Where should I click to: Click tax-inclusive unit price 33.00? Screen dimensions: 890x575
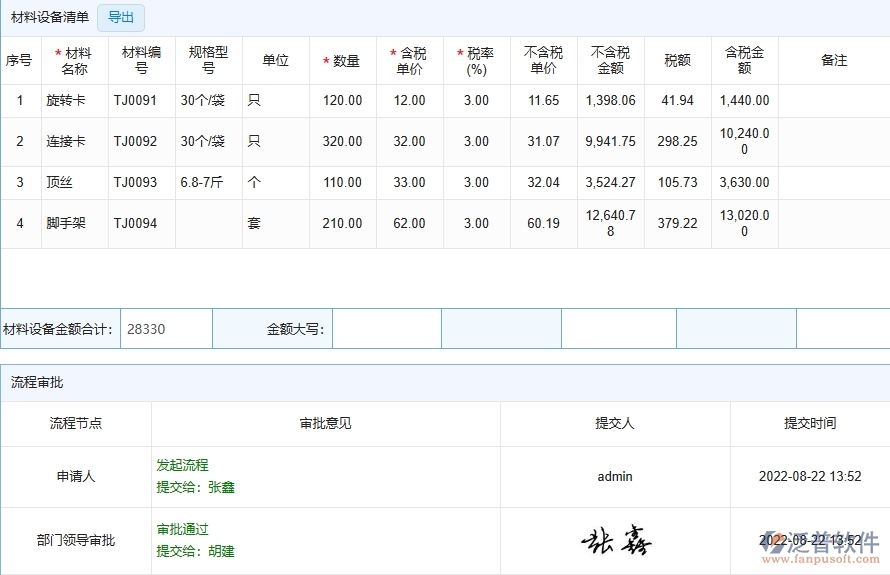point(409,182)
